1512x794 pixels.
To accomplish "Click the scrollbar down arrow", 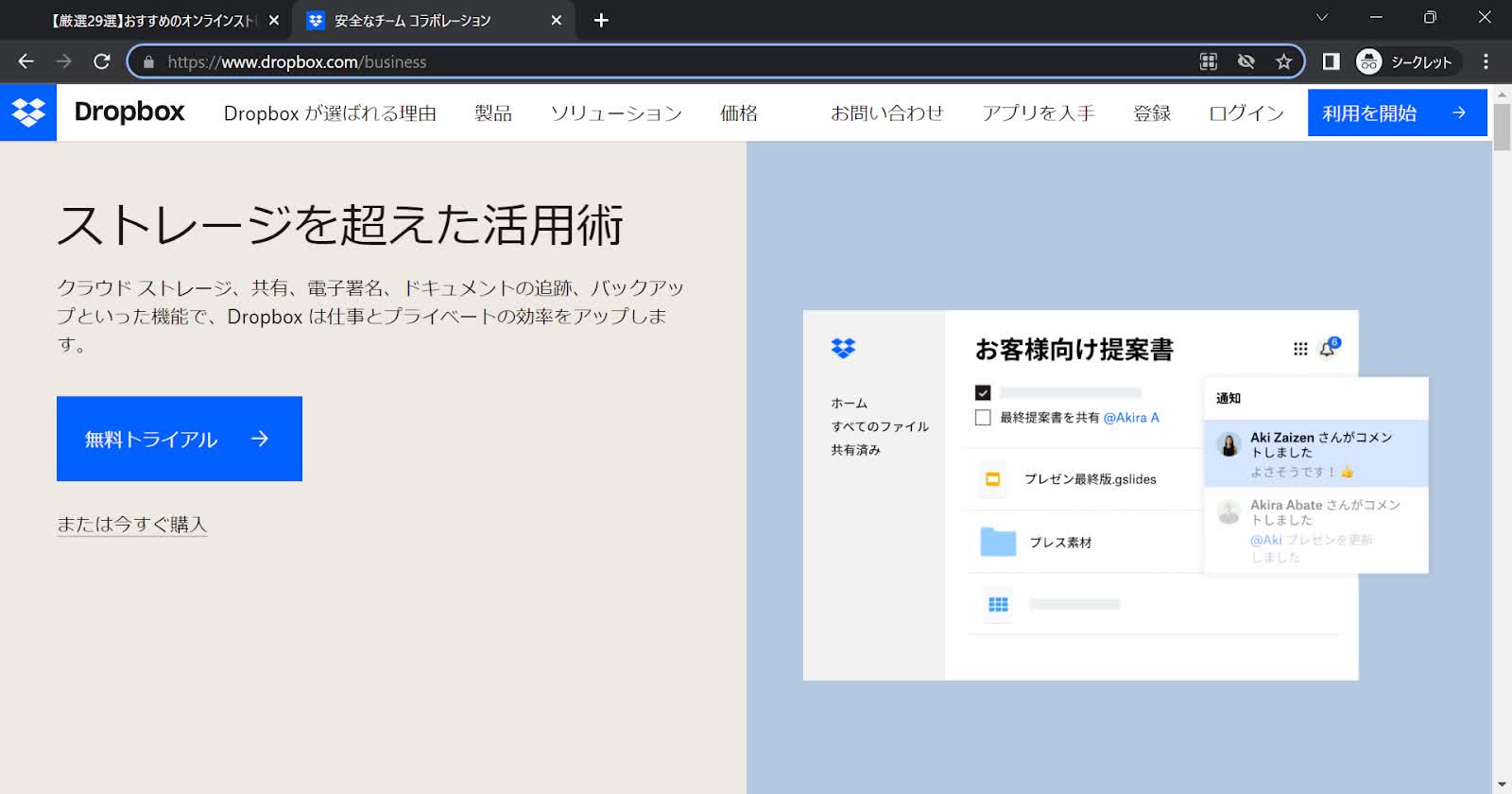I will click(x=1503, y=785).
